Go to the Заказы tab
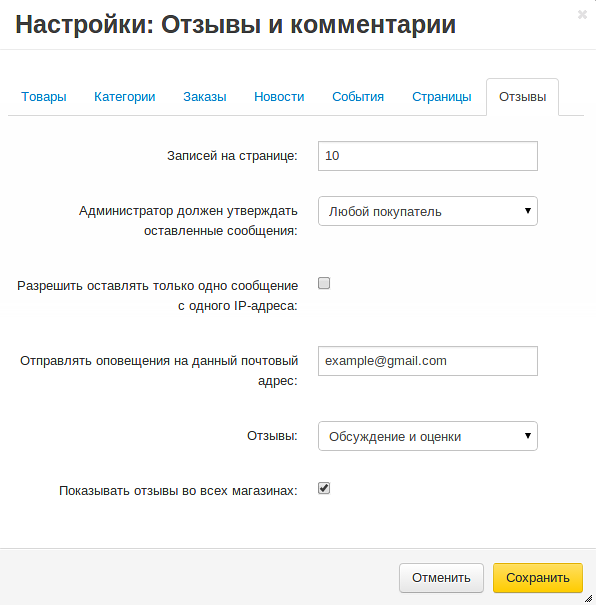Image resolution: width=596 pixels, height=605 pixels. coord(204,96)
